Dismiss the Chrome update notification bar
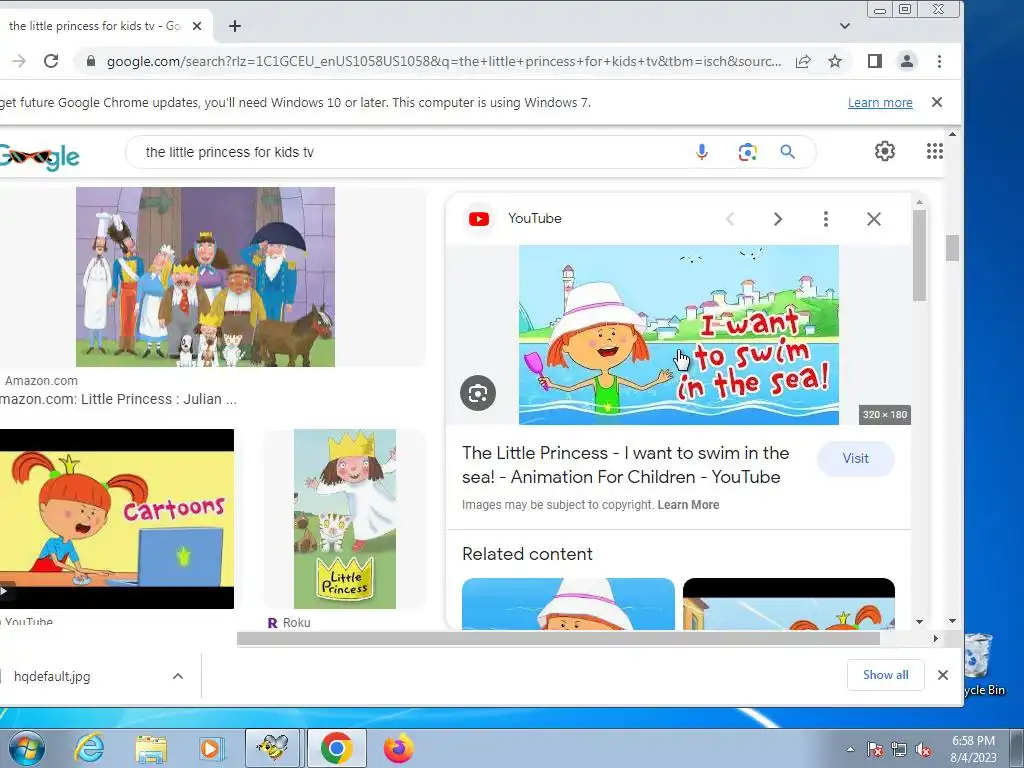Viewport: 1024px width, 768px height. 936,102
